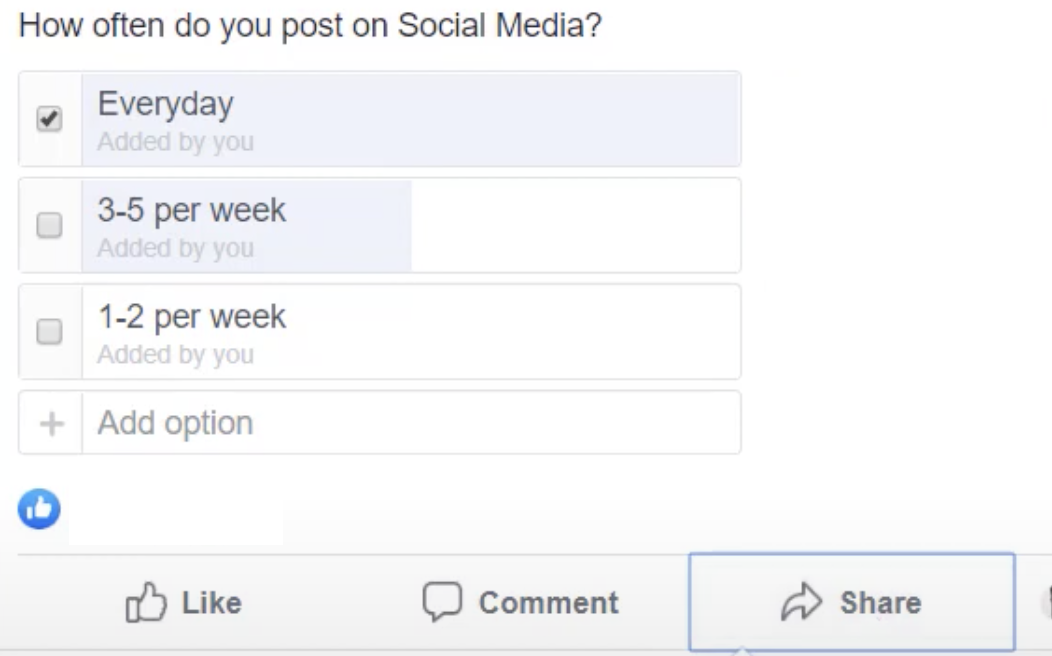Click the blue Like reaction icon
This screenshot has height=656, width=1052.
[x=40, y=509]
